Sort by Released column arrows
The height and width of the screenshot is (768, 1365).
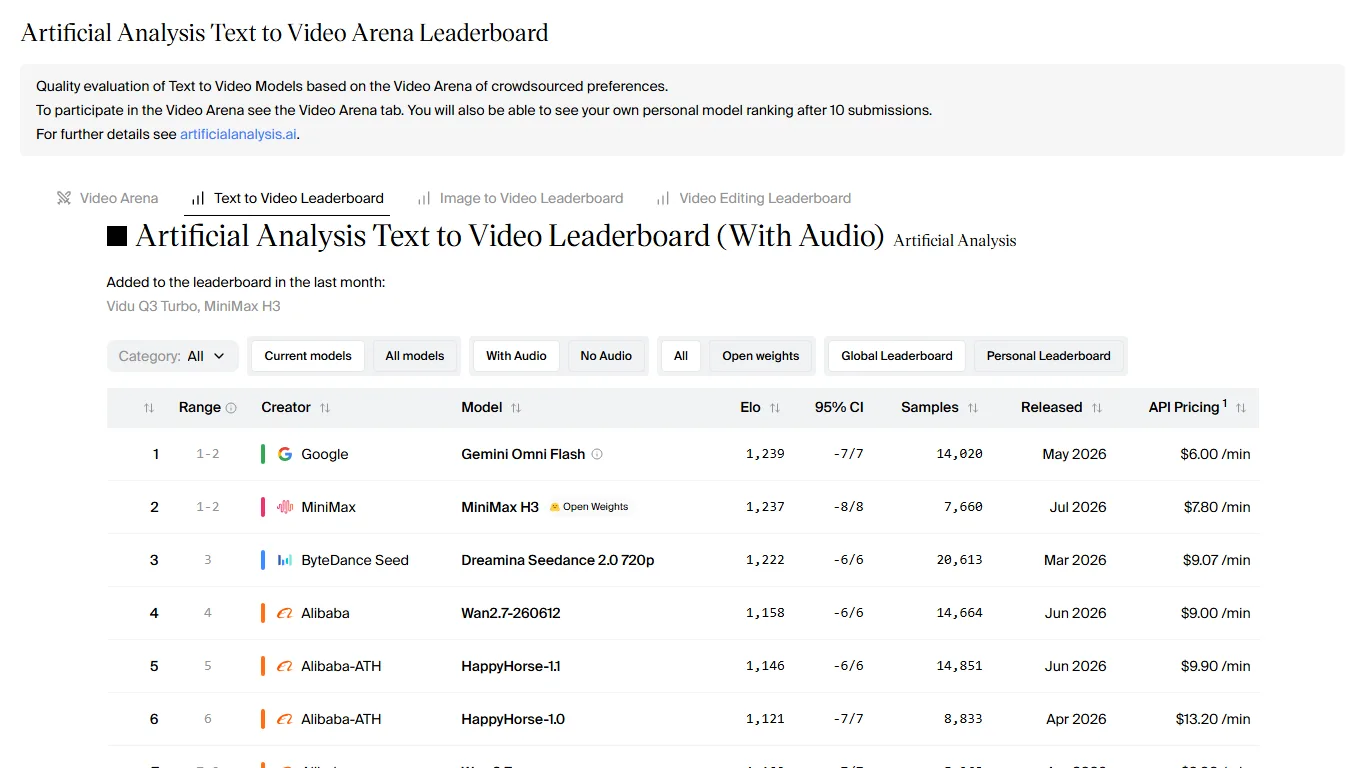pyautogui.click(x=1096, y=408)
